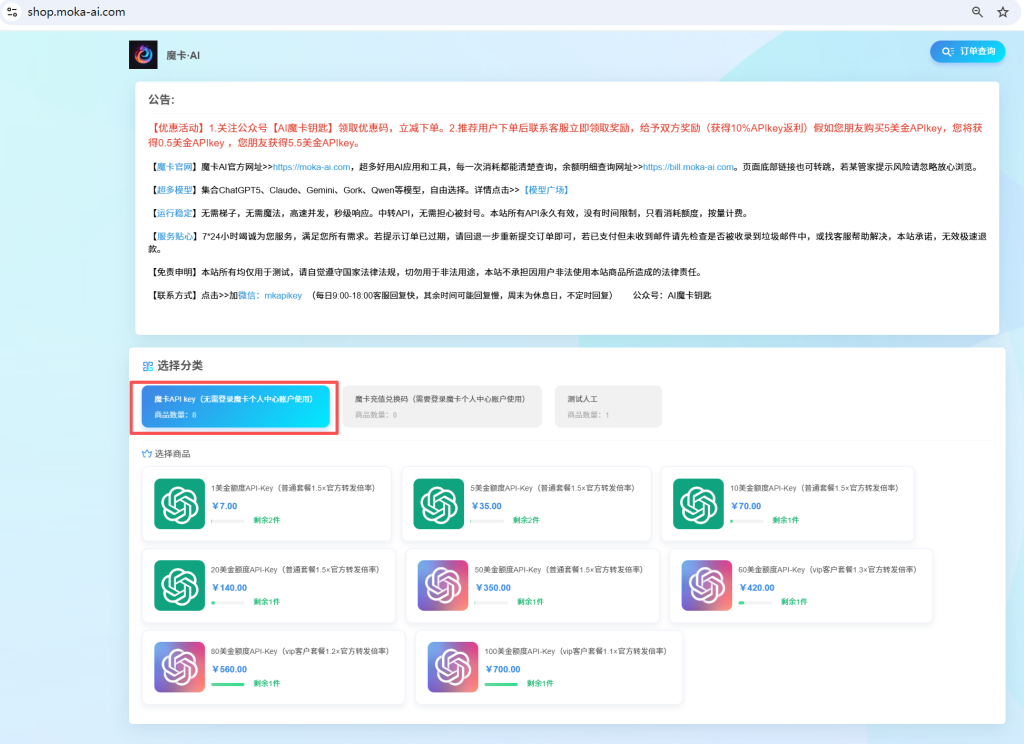
Task: Bookmark this page with the star icon
Action: (x=1003, y=12)
